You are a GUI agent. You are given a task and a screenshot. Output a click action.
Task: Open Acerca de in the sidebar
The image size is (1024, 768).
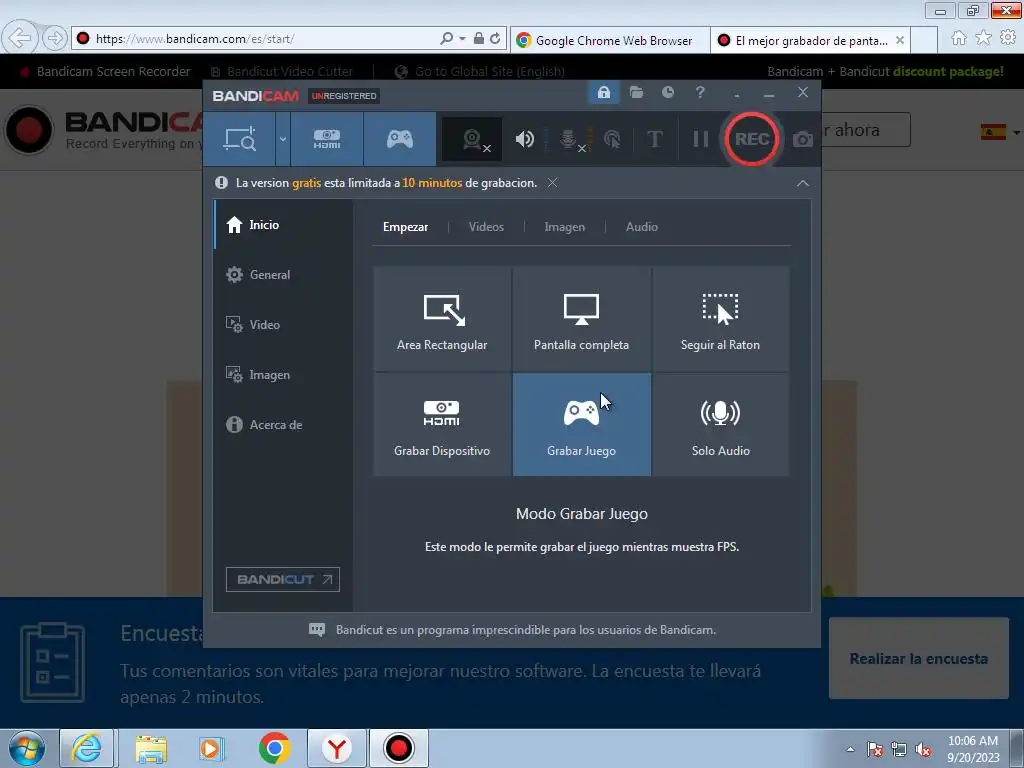pos(283,424)
